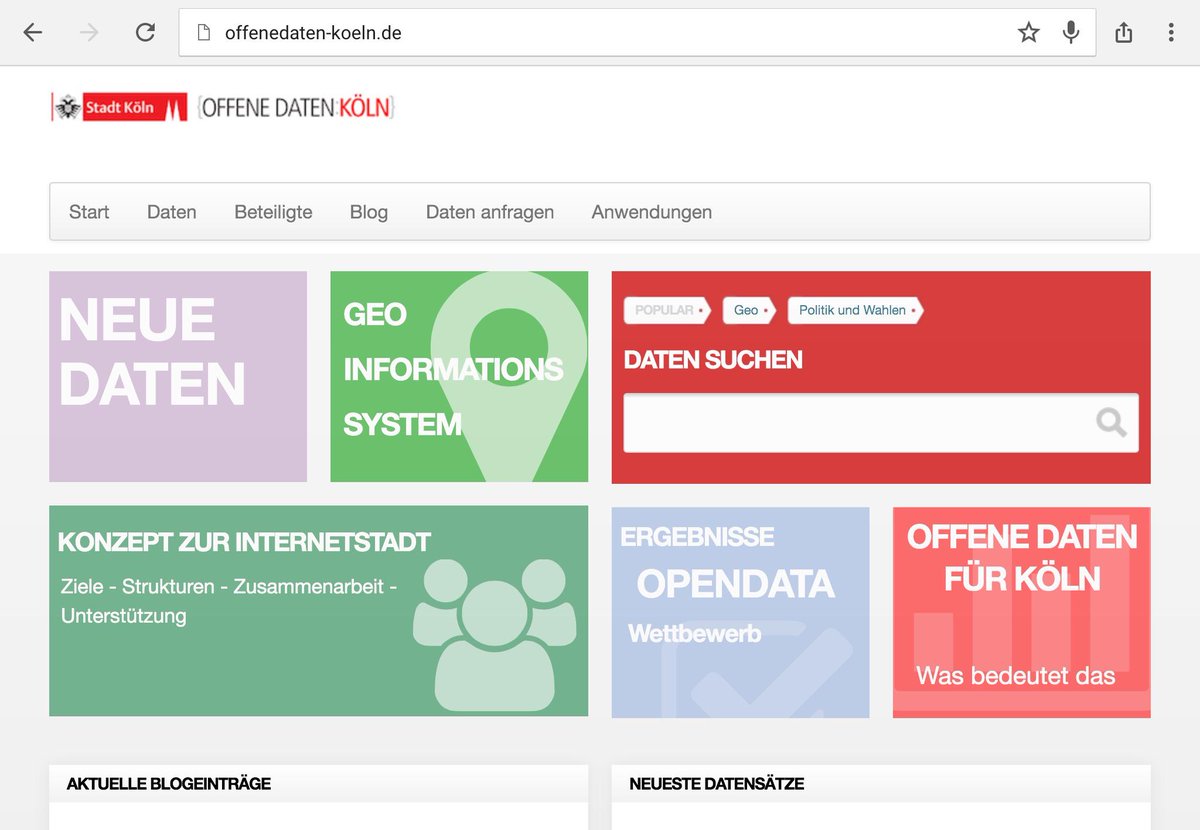1200x830 pixels.
Task: Click the browser back arrow
Action: coord(33,33)
